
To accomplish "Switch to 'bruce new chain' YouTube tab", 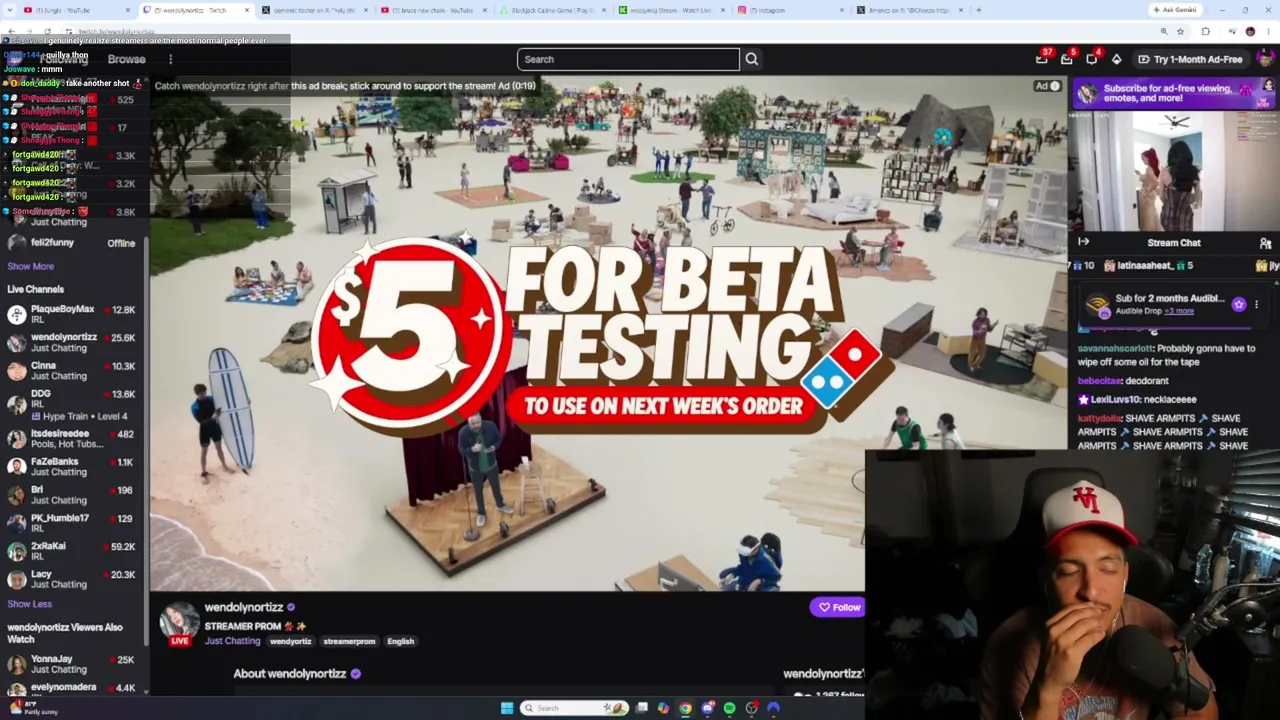I will coord(434,10).
